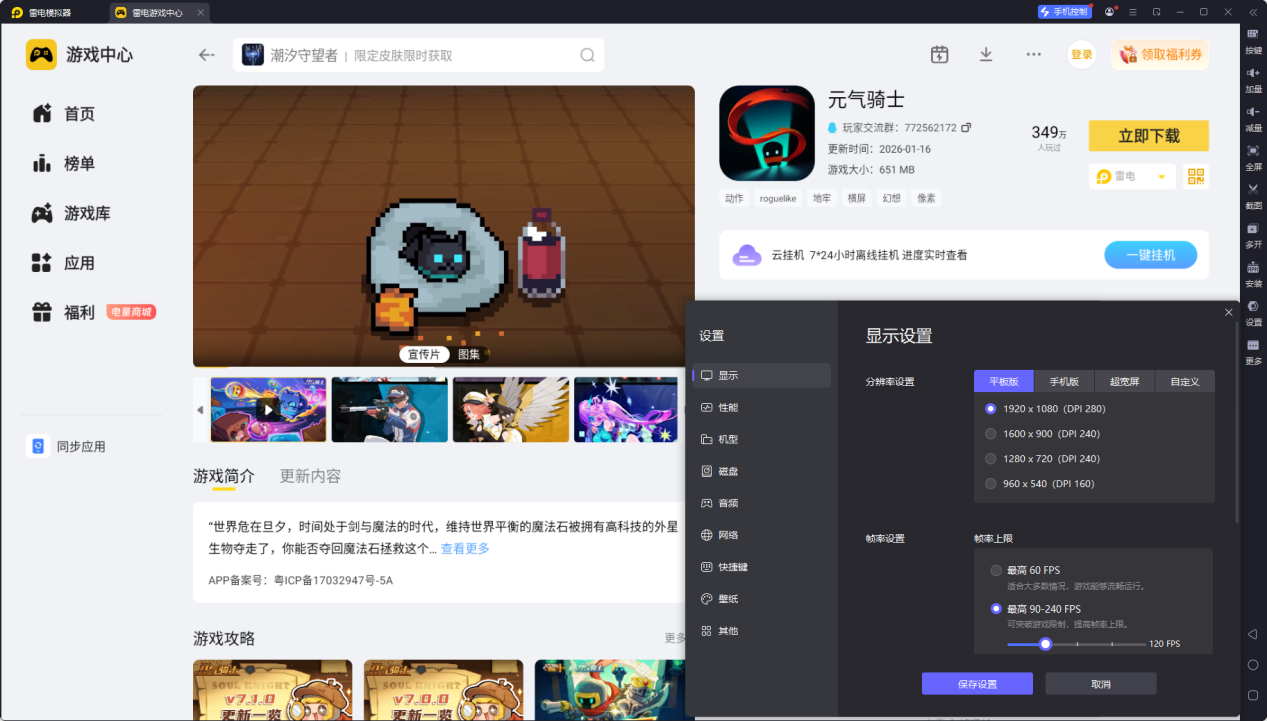Expand the 雷电 channel dropdown
Screen dimensions: 1267x721
click(x=1132, y=177)
